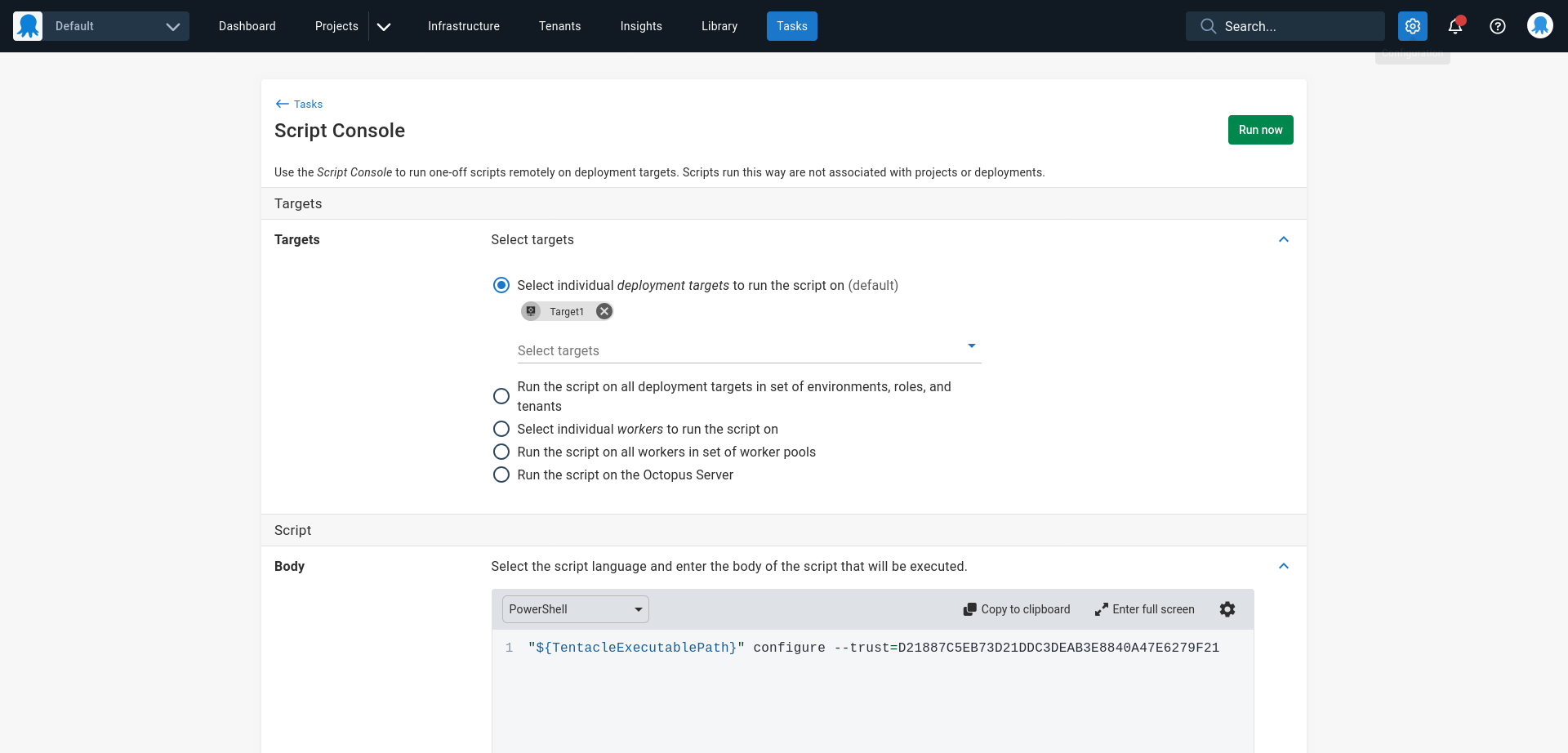
Task: Open the Library menu item
Action: pos(719,26)
